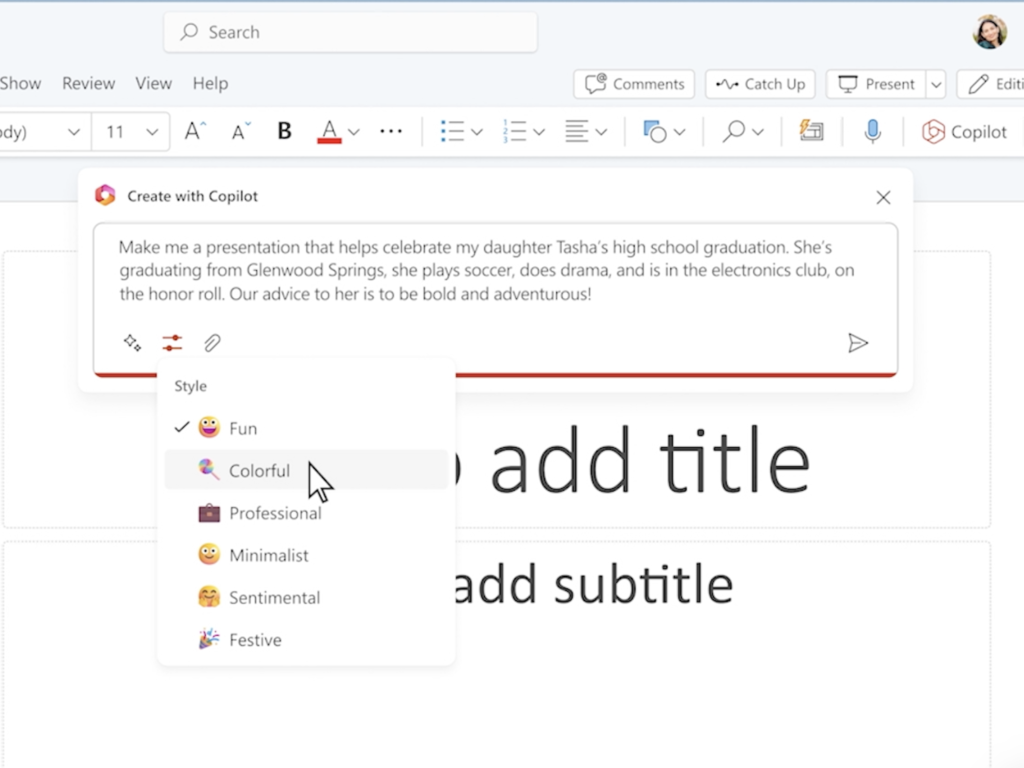Open the Help tab

coord(210,84)
